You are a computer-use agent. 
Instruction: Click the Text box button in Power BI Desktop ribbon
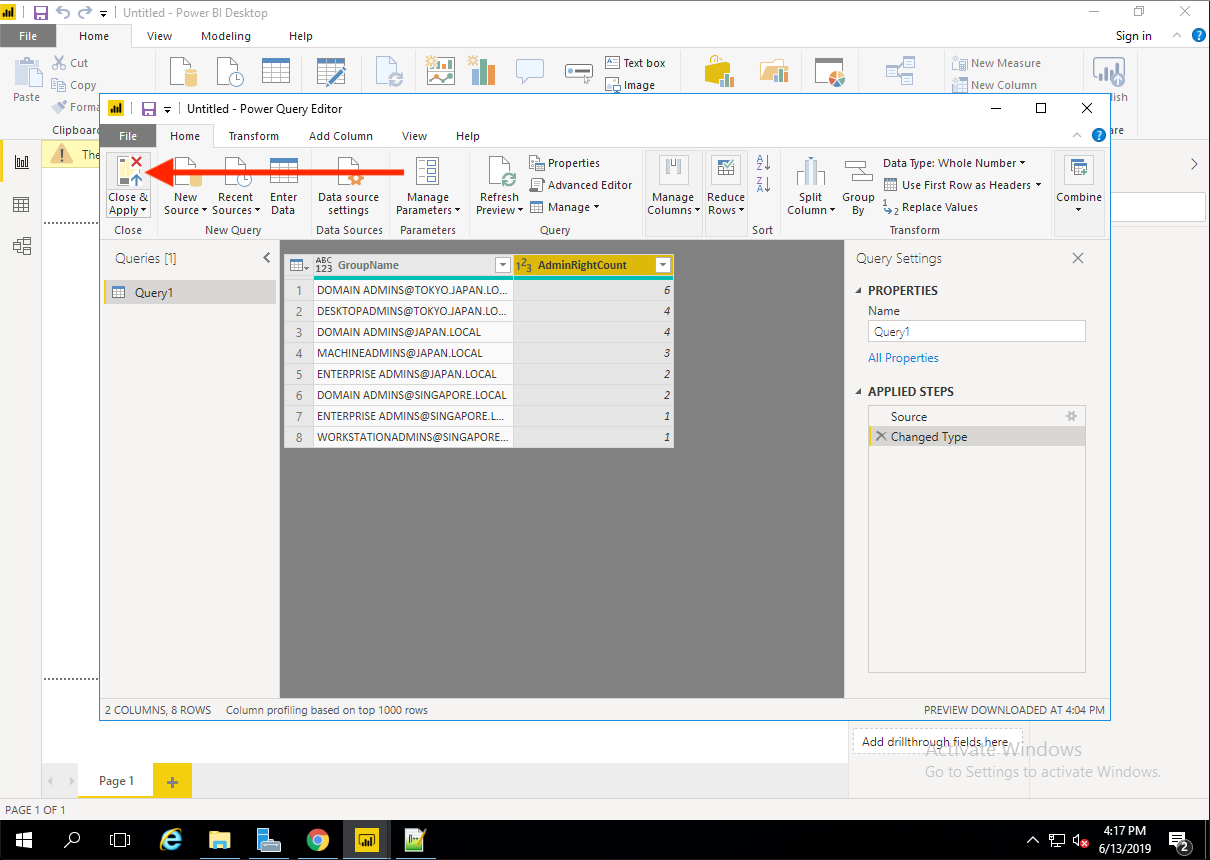(x=635, y=63)
